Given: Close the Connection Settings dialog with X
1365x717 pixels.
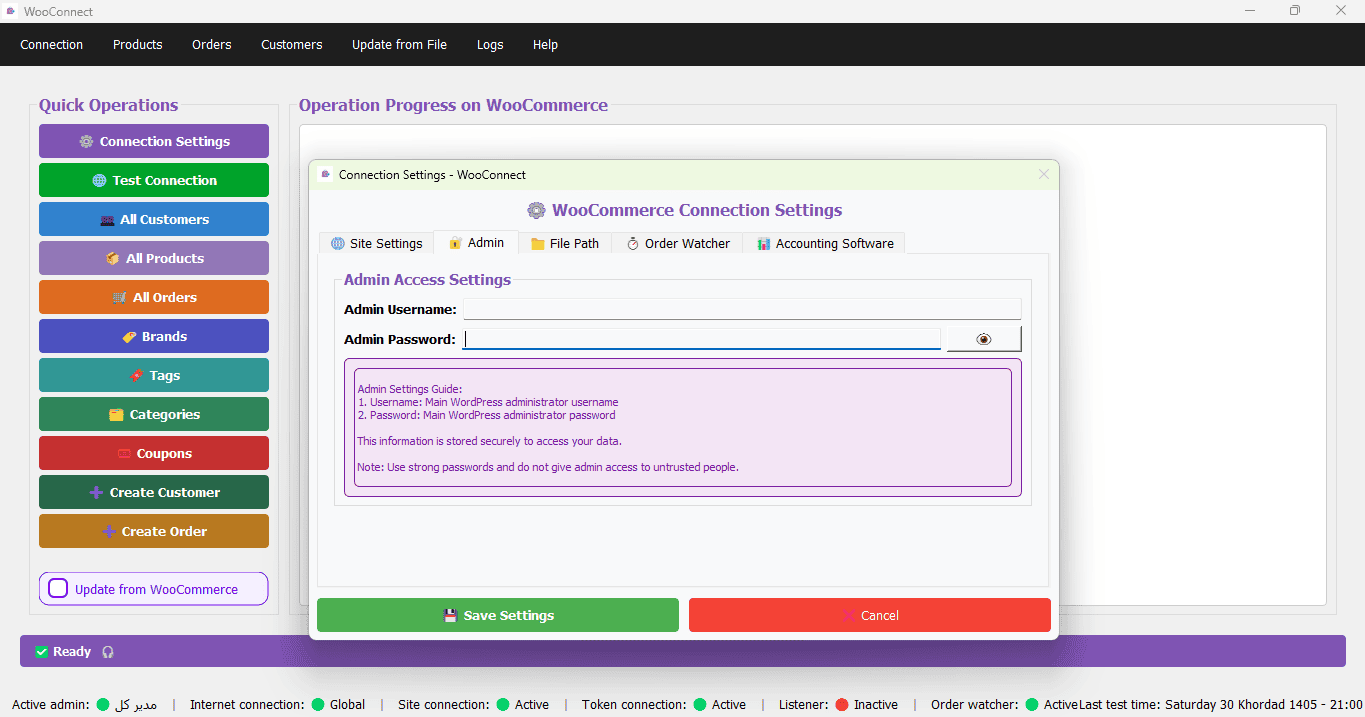Looking at the screenshot, I should [1044, 174].
